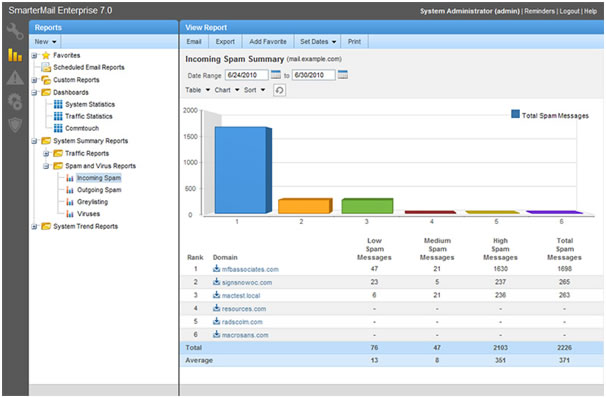Open the Chart dropdown menu
Image resolution: width=606 pixels, height=398 pixels.
227,90
